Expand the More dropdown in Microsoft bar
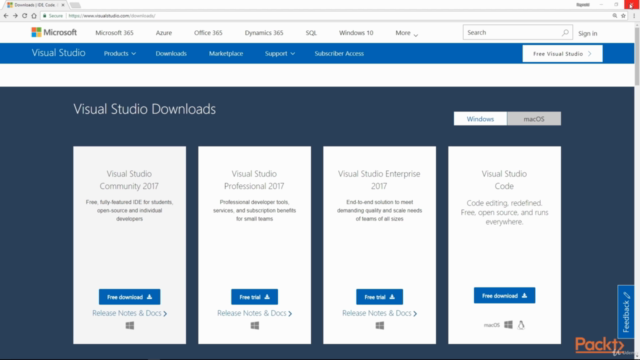Viewport: 640px width, 360px height. coord(407,33)
